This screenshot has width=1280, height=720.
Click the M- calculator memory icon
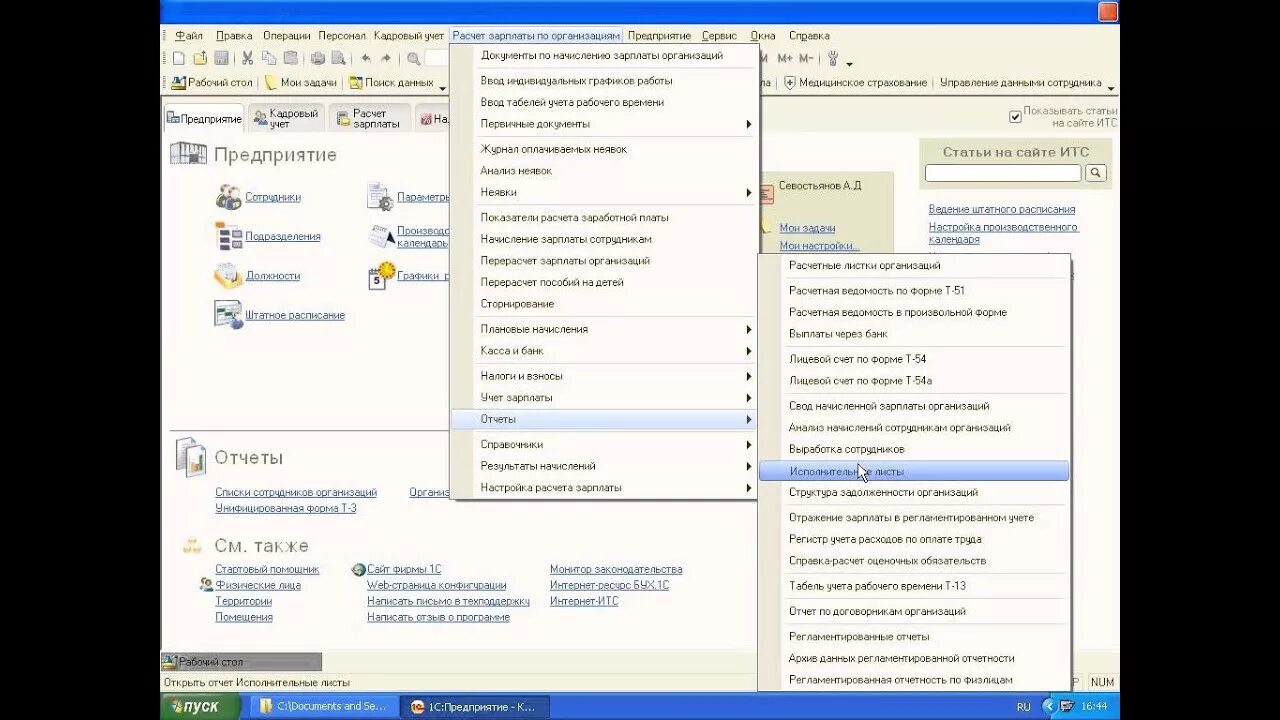(807, 58)
